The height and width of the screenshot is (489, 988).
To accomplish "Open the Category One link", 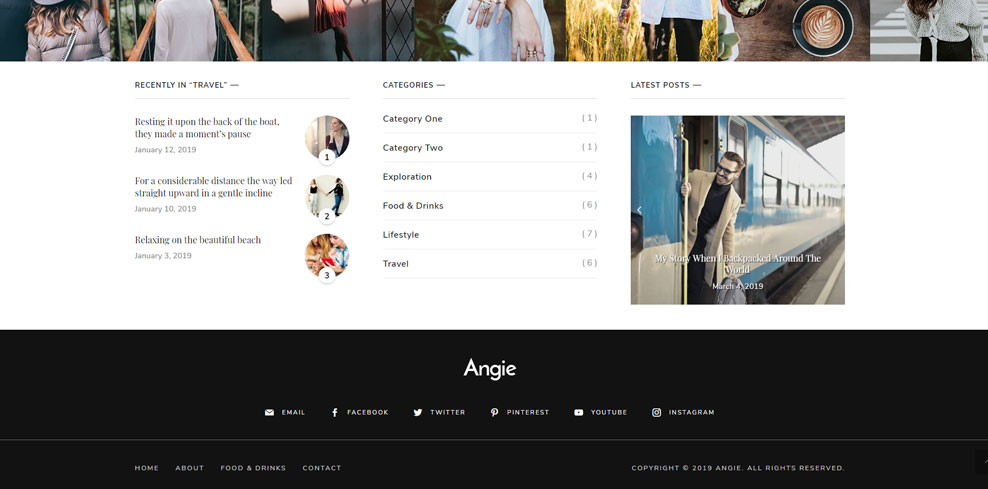I will tap(412, 119).
